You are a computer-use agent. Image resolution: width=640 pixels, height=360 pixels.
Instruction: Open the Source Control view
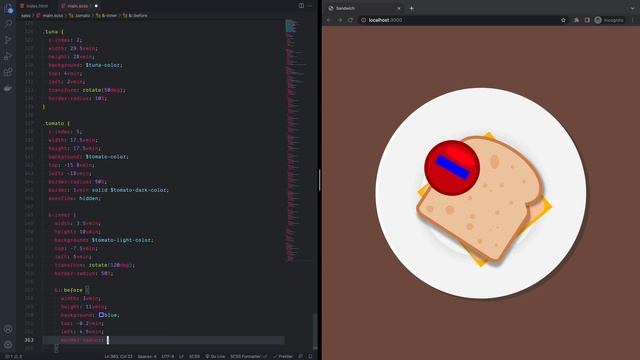tap(8, 40)
